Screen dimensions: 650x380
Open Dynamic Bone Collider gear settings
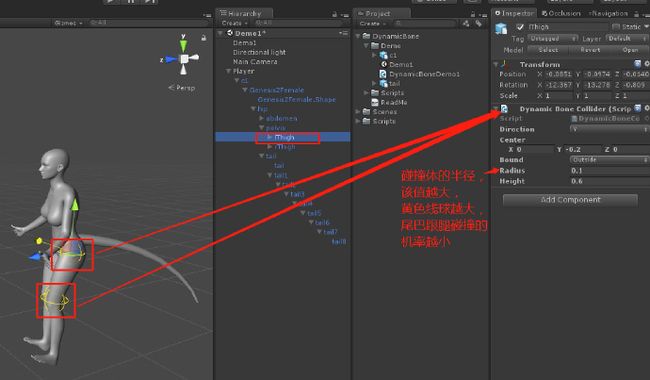point(647,108)
